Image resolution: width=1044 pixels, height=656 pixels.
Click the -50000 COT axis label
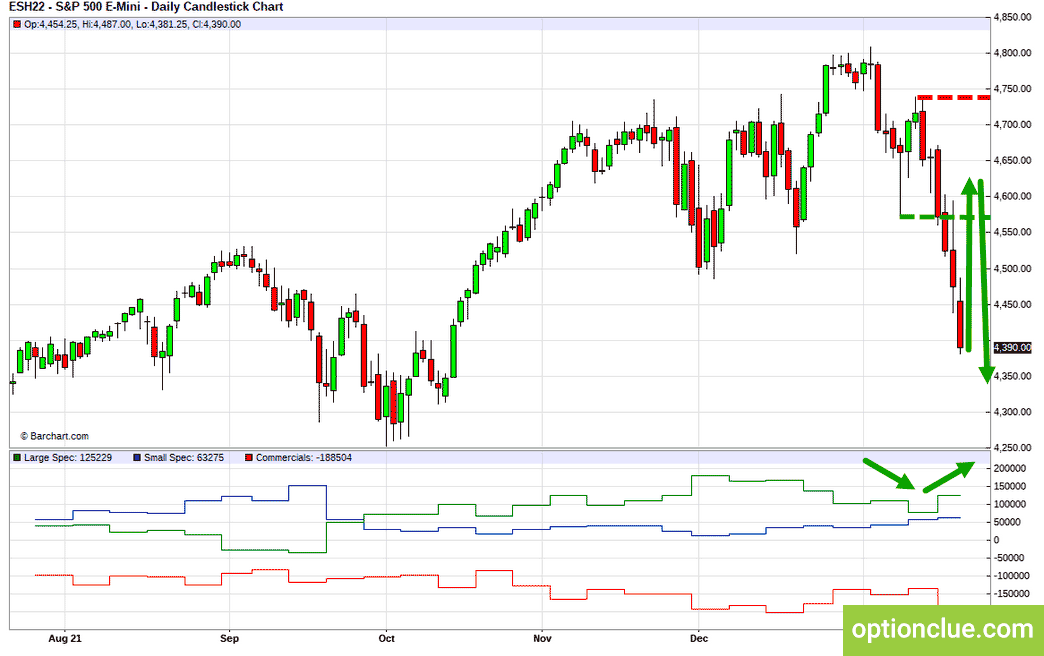click(x=1009, y=558)
